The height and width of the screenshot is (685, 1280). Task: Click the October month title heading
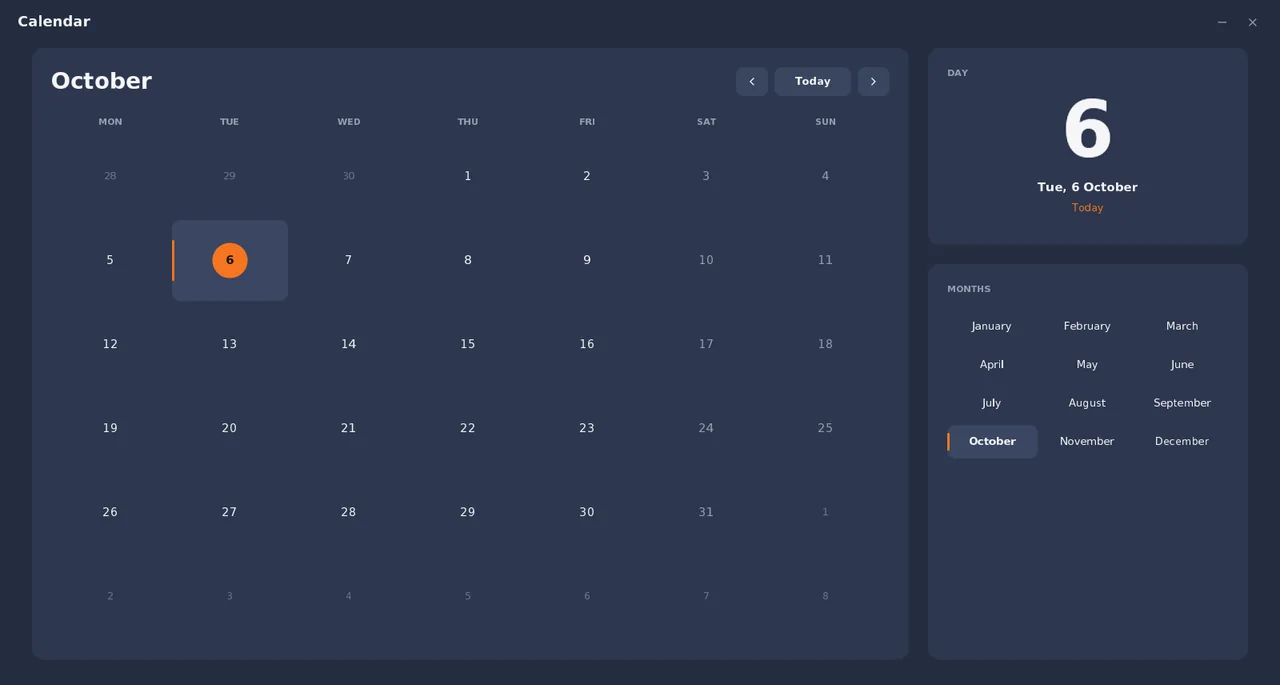[x=101, y=81]
